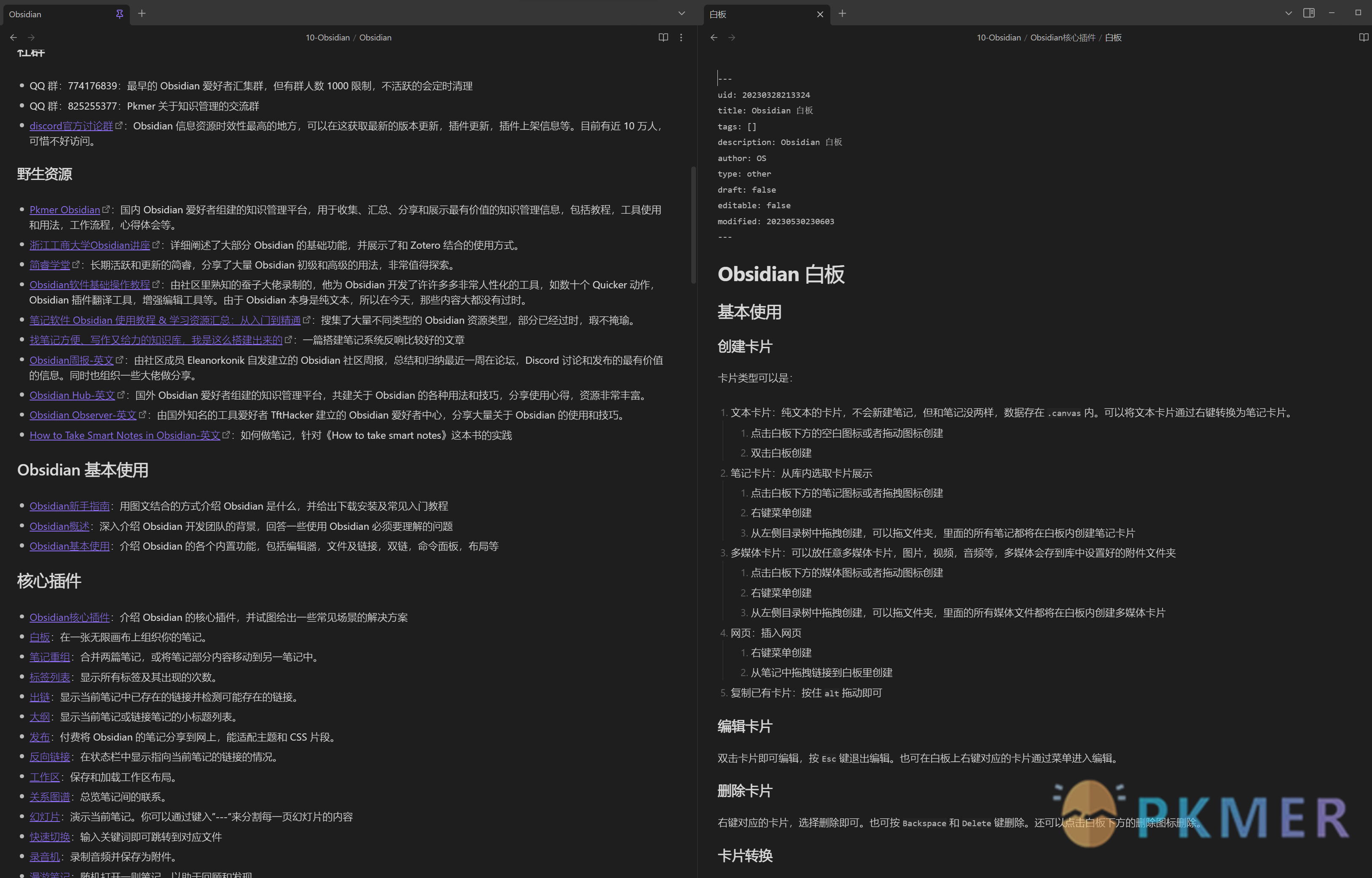Open more options menu in left pane

pos(681,38)
